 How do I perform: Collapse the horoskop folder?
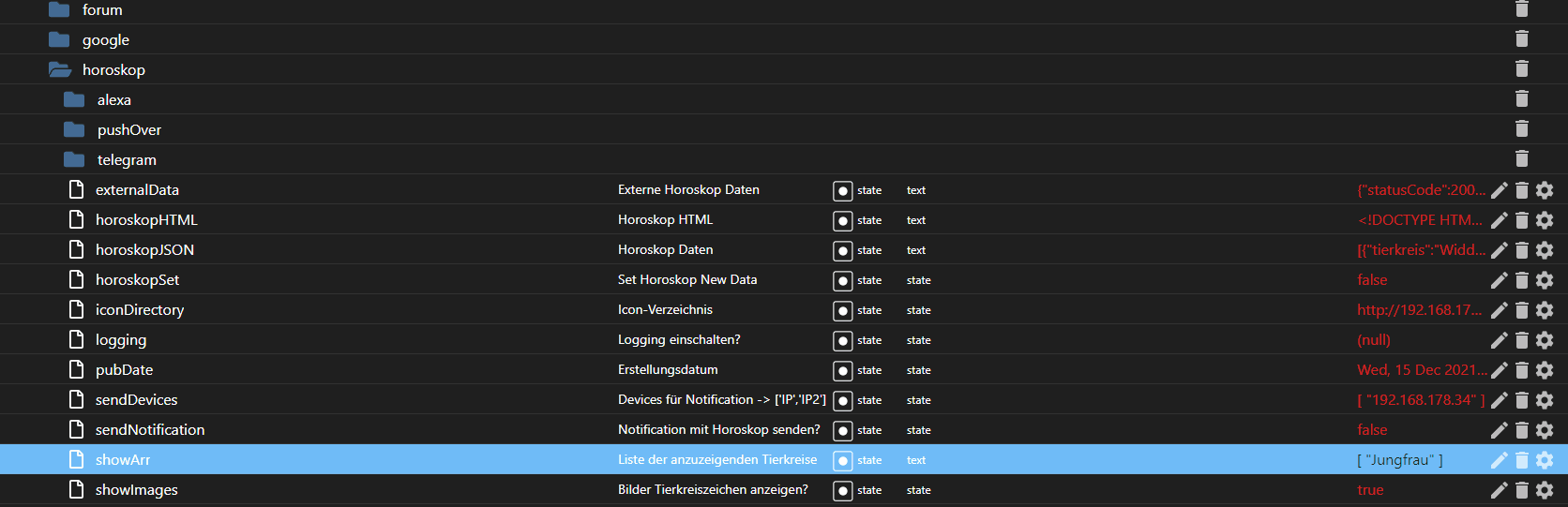60,69
